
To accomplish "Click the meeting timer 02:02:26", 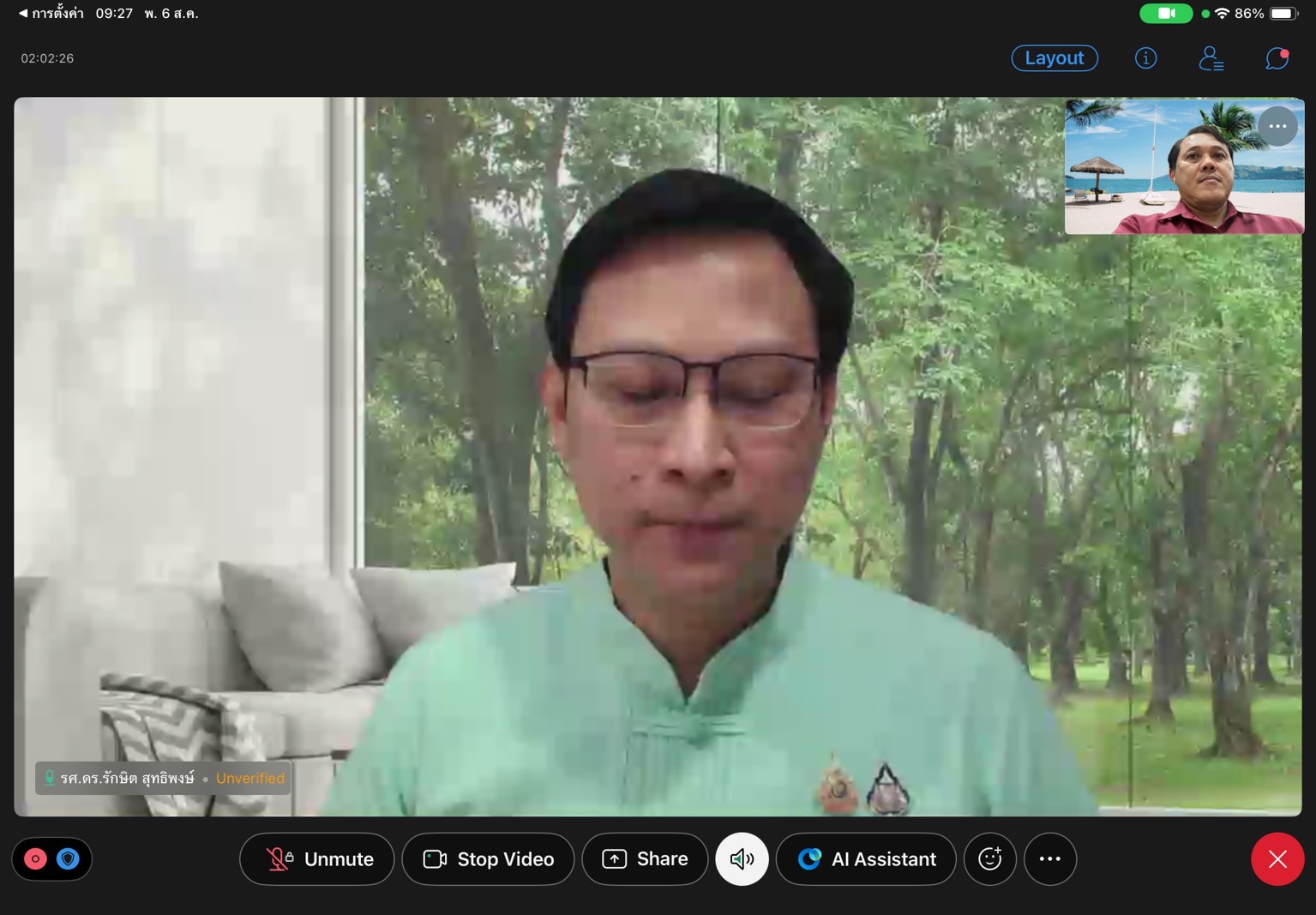I will point(47,58).
